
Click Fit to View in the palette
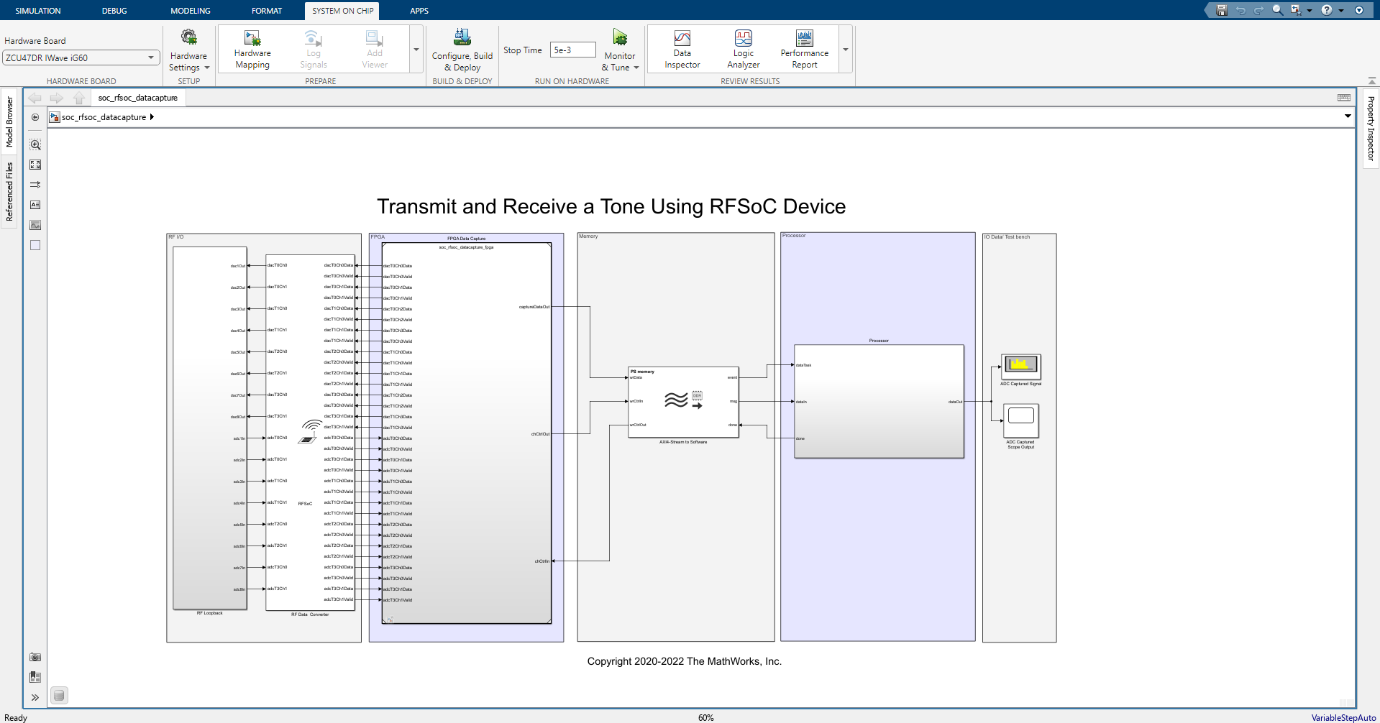(x=35, y=165)
